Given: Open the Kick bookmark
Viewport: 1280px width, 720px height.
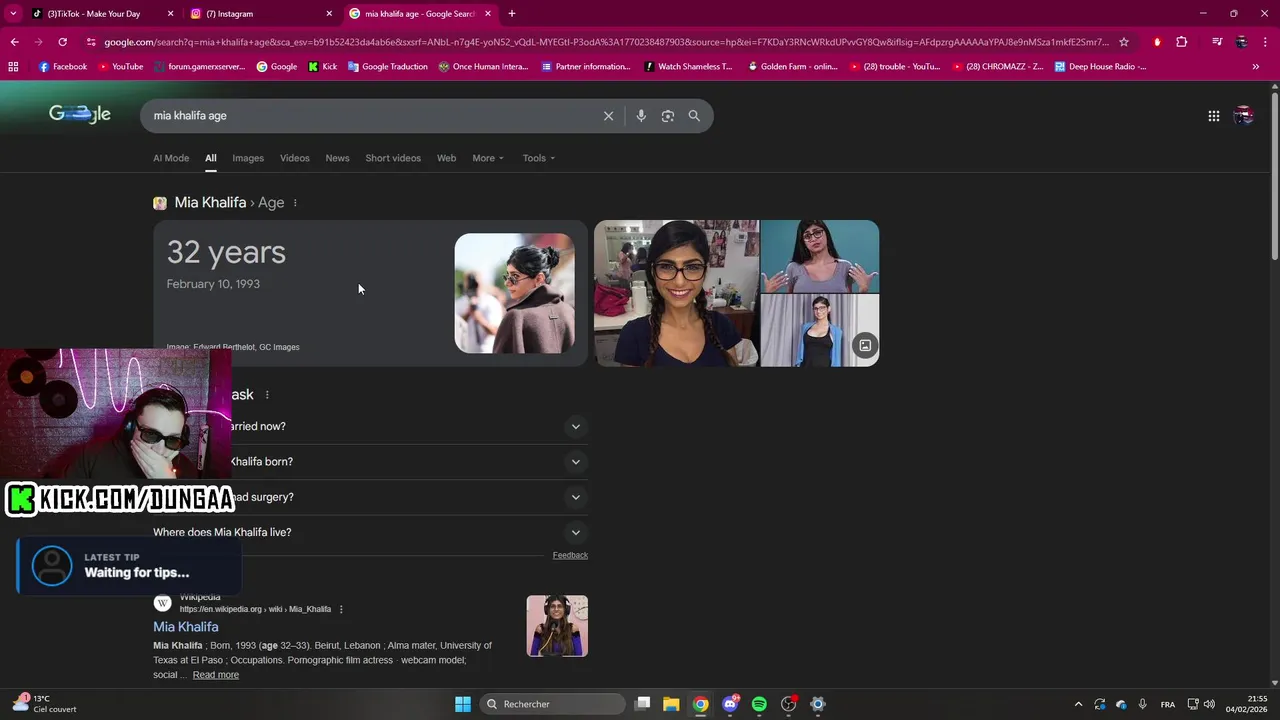Looking at the screenshot, I should [322, 67].
